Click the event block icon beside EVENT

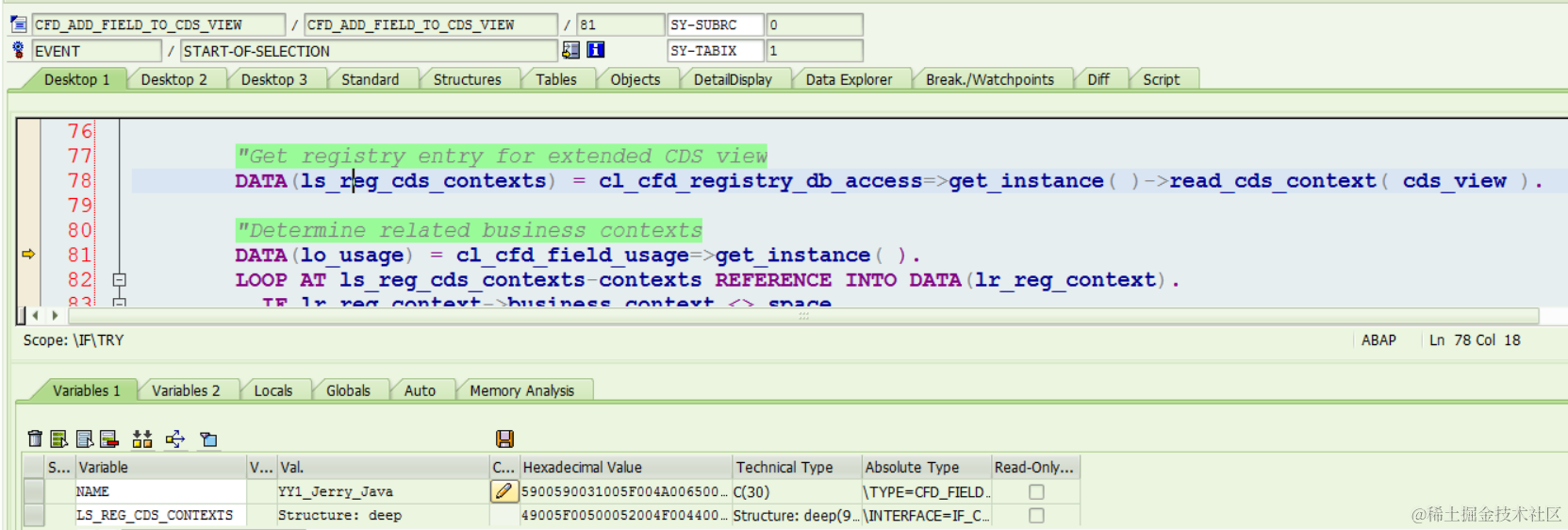pyautogui.click(x=18, y=50)
